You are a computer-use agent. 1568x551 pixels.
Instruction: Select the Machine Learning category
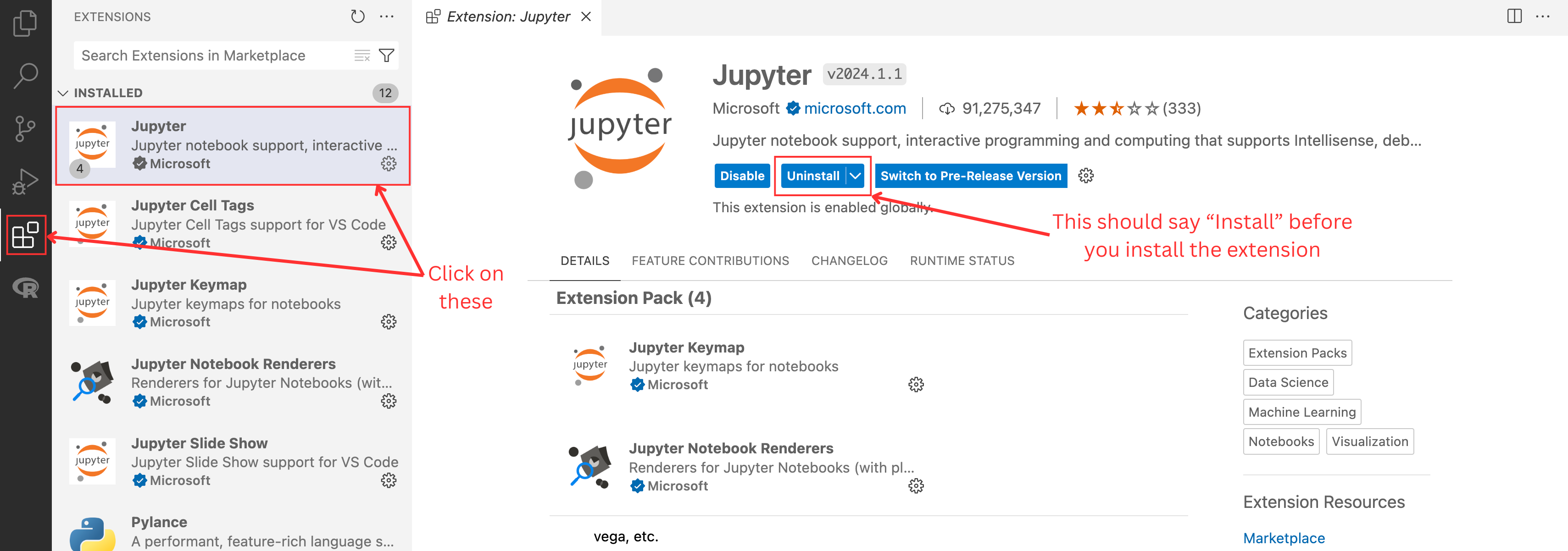tap(1302, 412)
